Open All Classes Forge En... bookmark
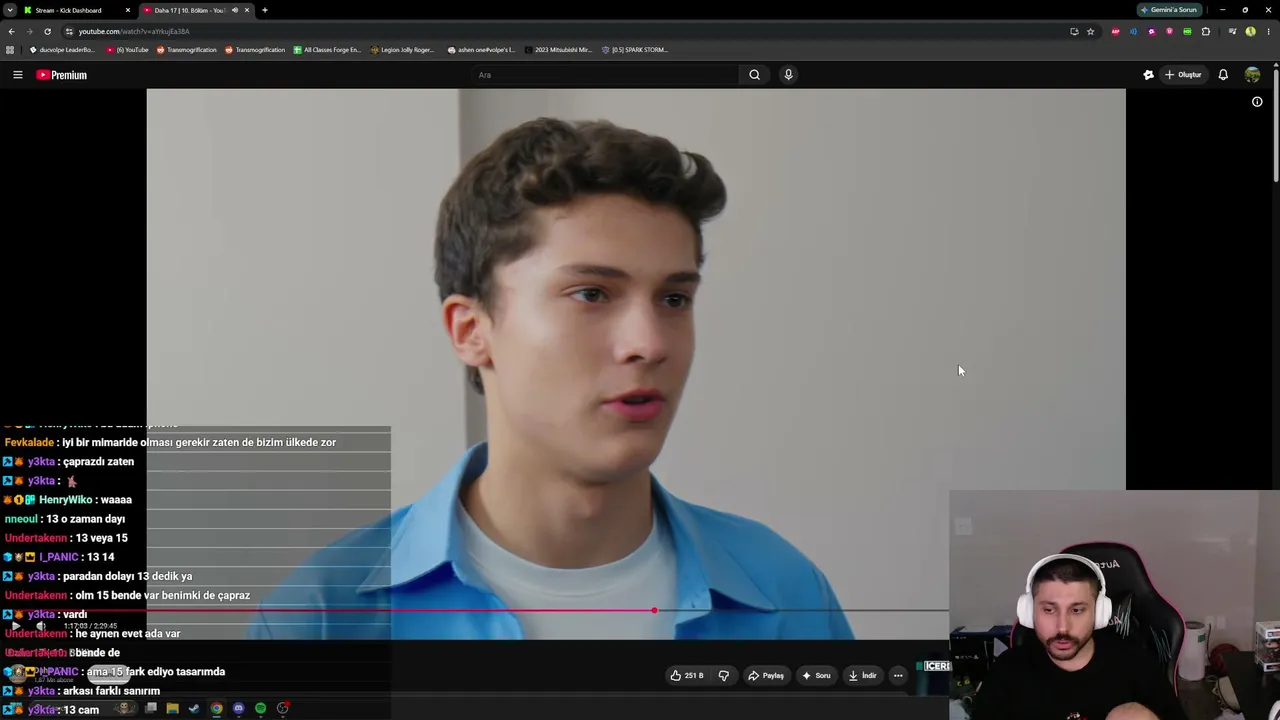The width and height of the screenshot is (1280, 720). [327, 50]
